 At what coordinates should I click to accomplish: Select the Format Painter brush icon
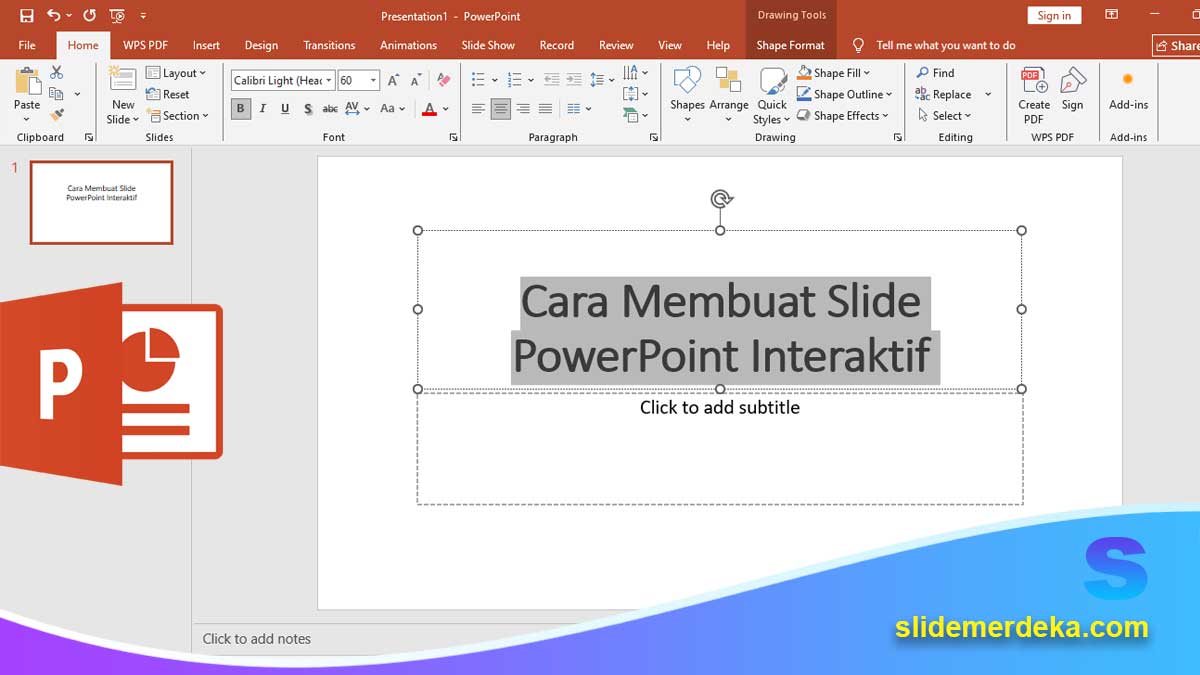tap(56, 115)
